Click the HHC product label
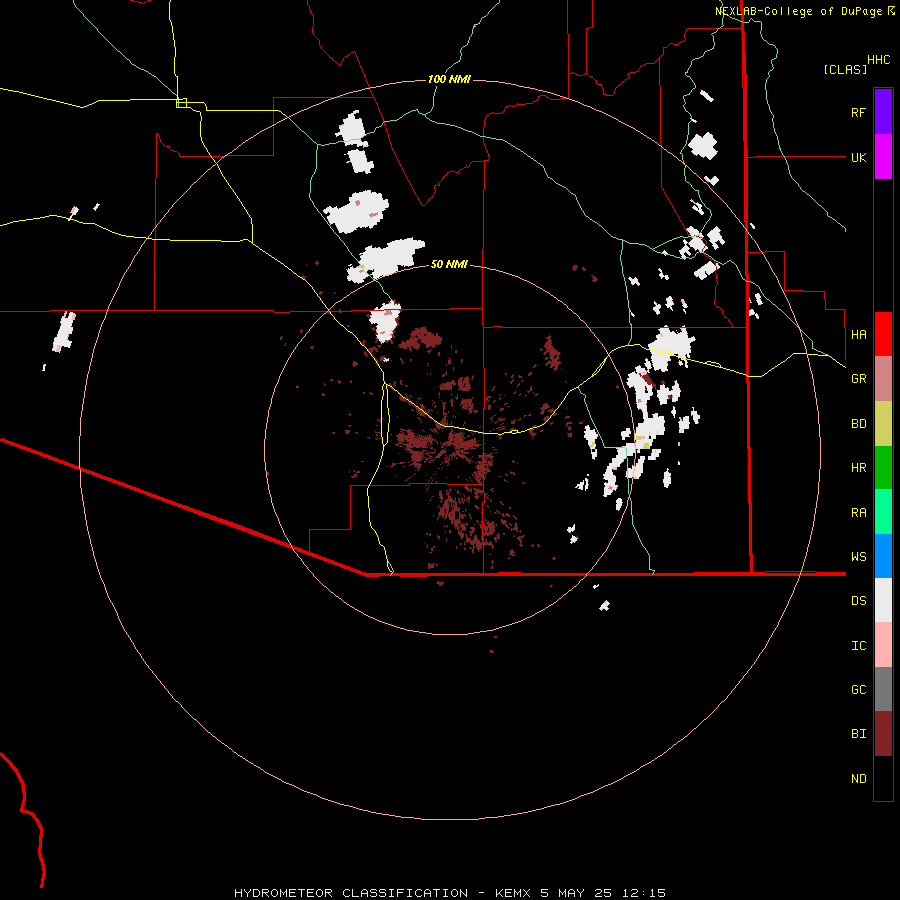This screenshot has height=900, width=900. coord(878,60)
